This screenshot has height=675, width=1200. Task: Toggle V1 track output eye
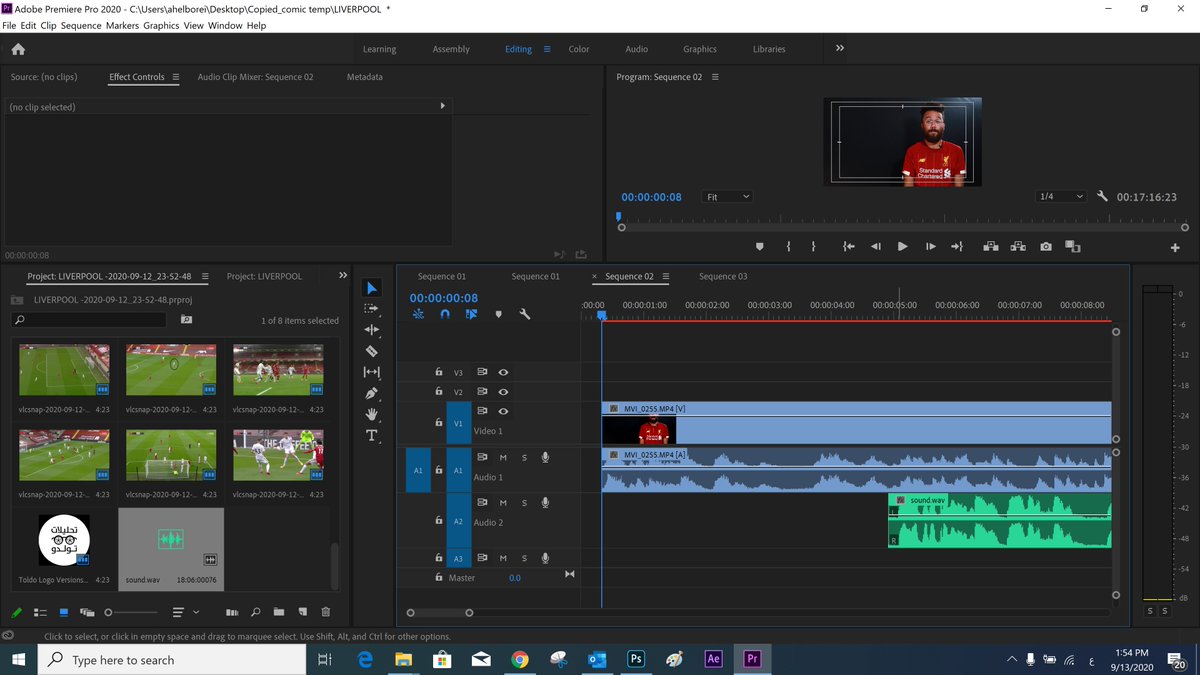[x=503, y=411]
